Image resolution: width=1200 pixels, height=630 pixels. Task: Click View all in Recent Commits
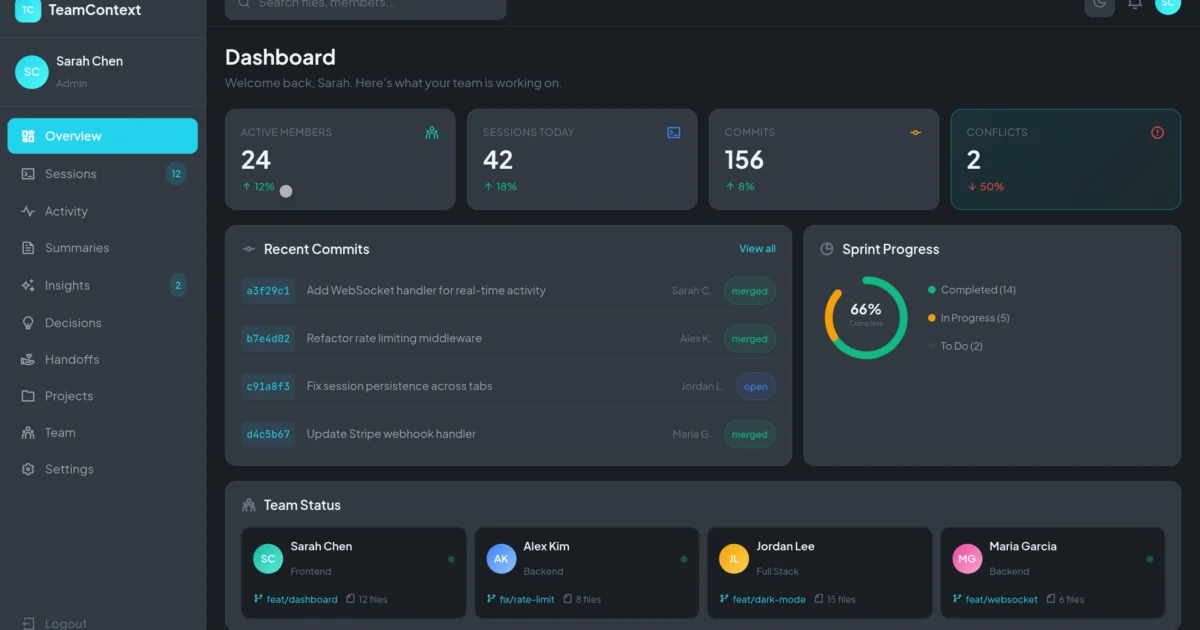pyautogui.click(x=757, y=249)
